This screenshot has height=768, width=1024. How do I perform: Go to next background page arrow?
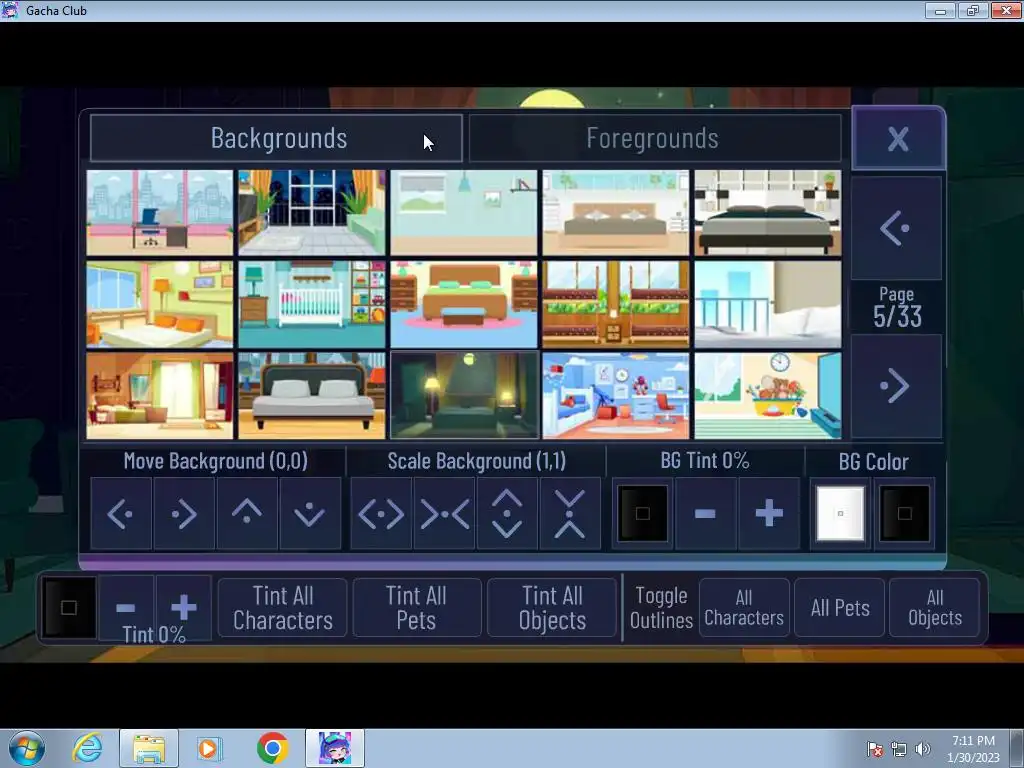tap(896, 386)
